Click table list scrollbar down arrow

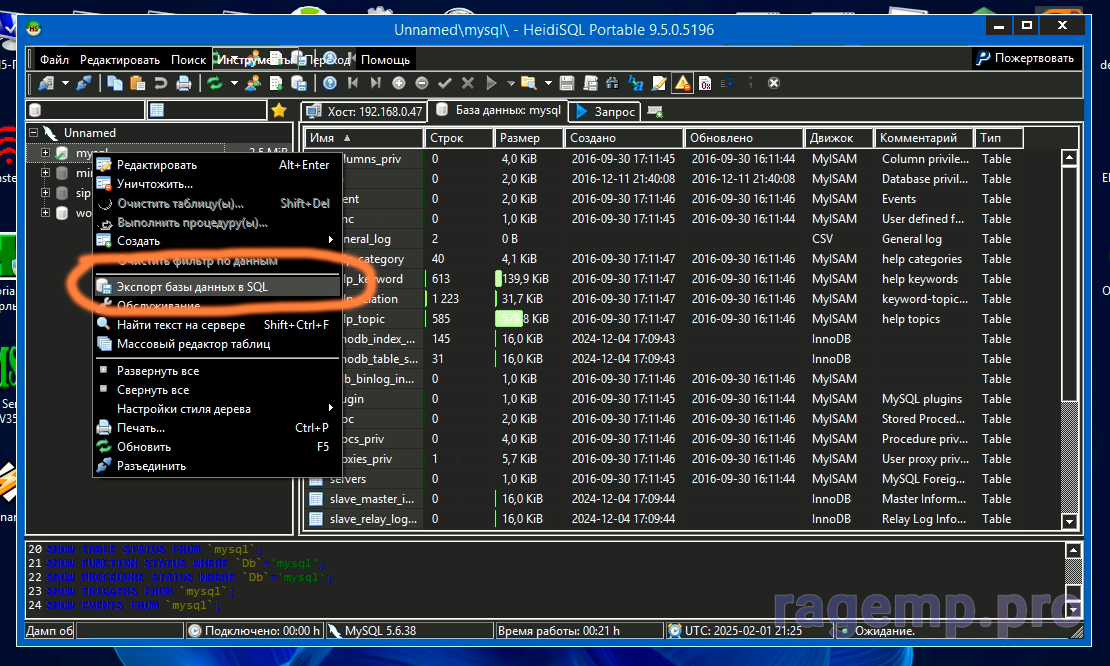pyautogui.click(x=1070, y=522)
